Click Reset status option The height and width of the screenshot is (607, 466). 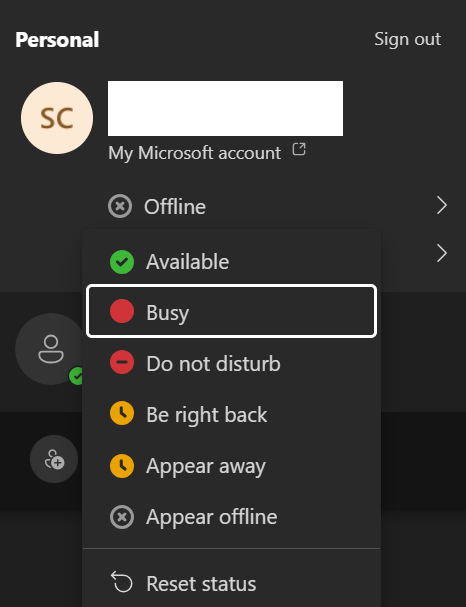[x=231, y=583]
